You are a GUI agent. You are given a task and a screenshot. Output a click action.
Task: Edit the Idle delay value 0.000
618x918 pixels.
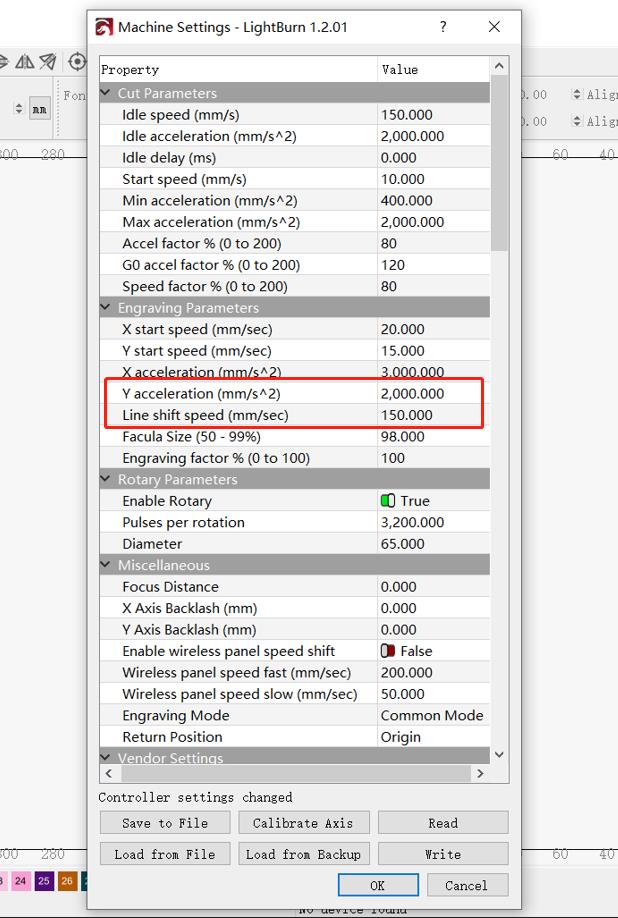[x=434, y=157]
